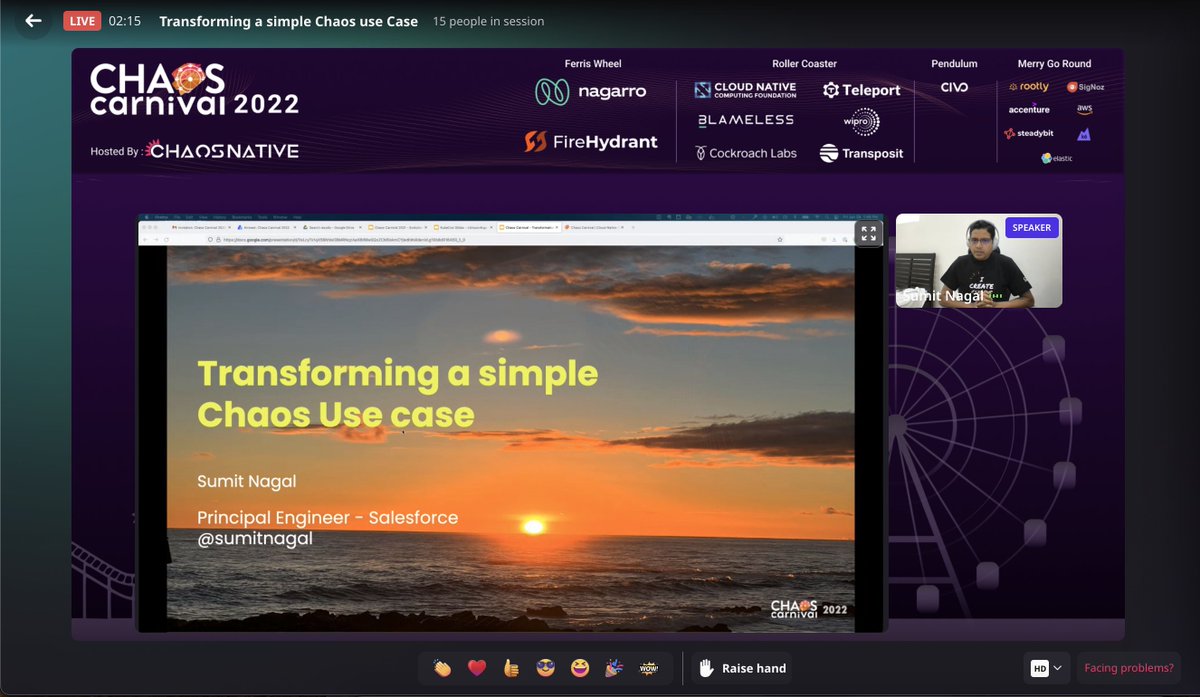Send a clapping hands reaction
1200x697 pixels.
(x=443, y=668)
